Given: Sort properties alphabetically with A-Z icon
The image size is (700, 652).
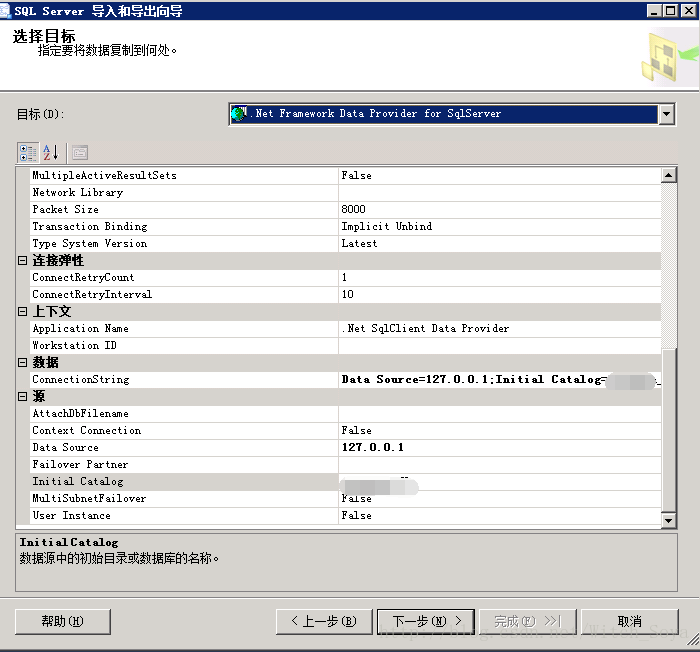Looking at the screenshot, I should [x=51, y=153].
